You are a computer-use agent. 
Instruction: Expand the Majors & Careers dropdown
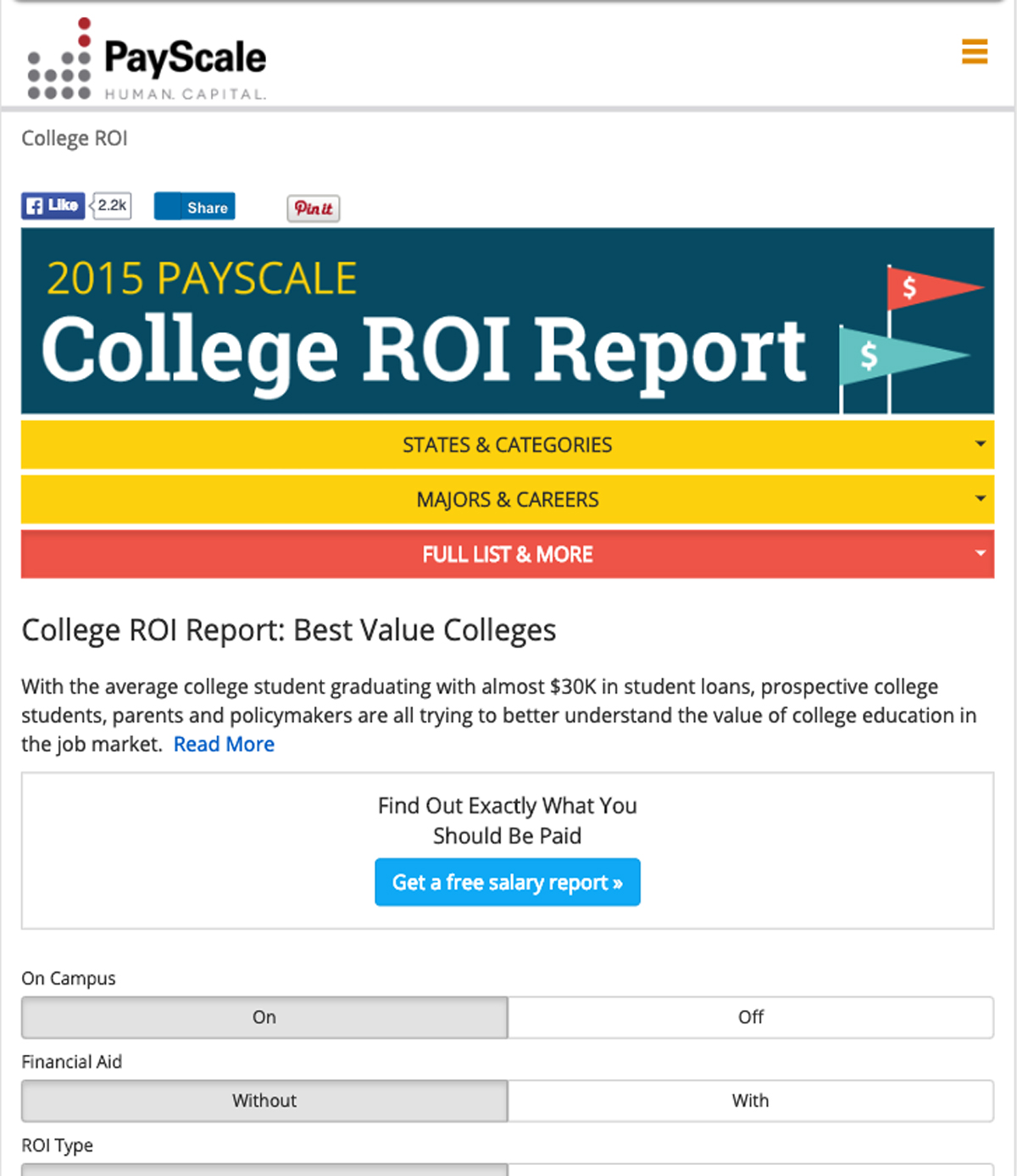[508, 500]
